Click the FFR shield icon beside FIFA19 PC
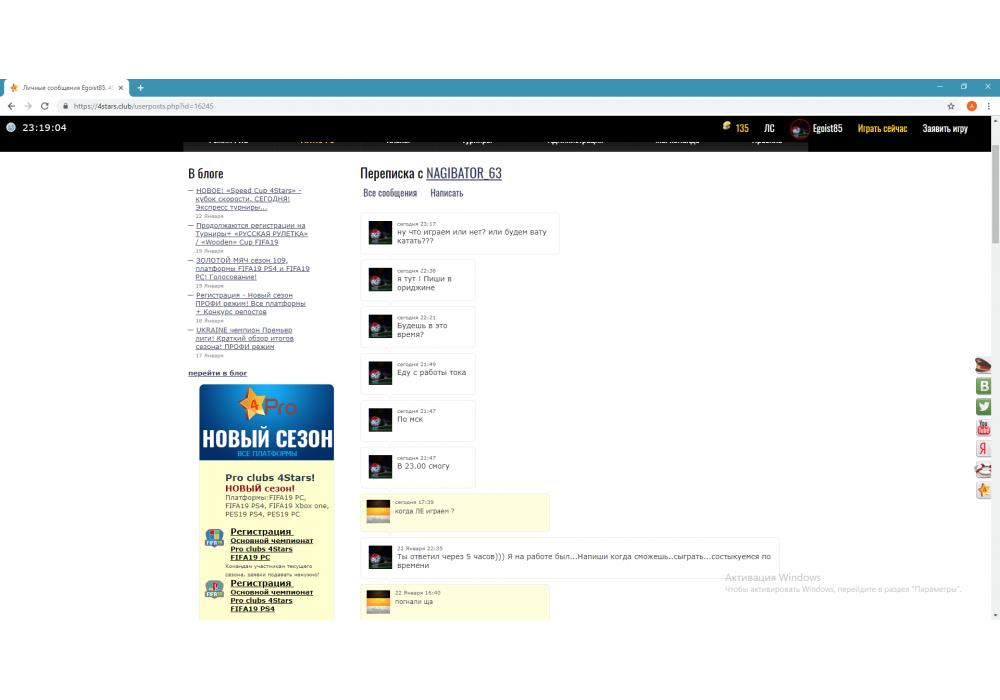Image resolution: width=1000 pixels, height=700 pixels. pyautogui.click(x=214, y=537)
